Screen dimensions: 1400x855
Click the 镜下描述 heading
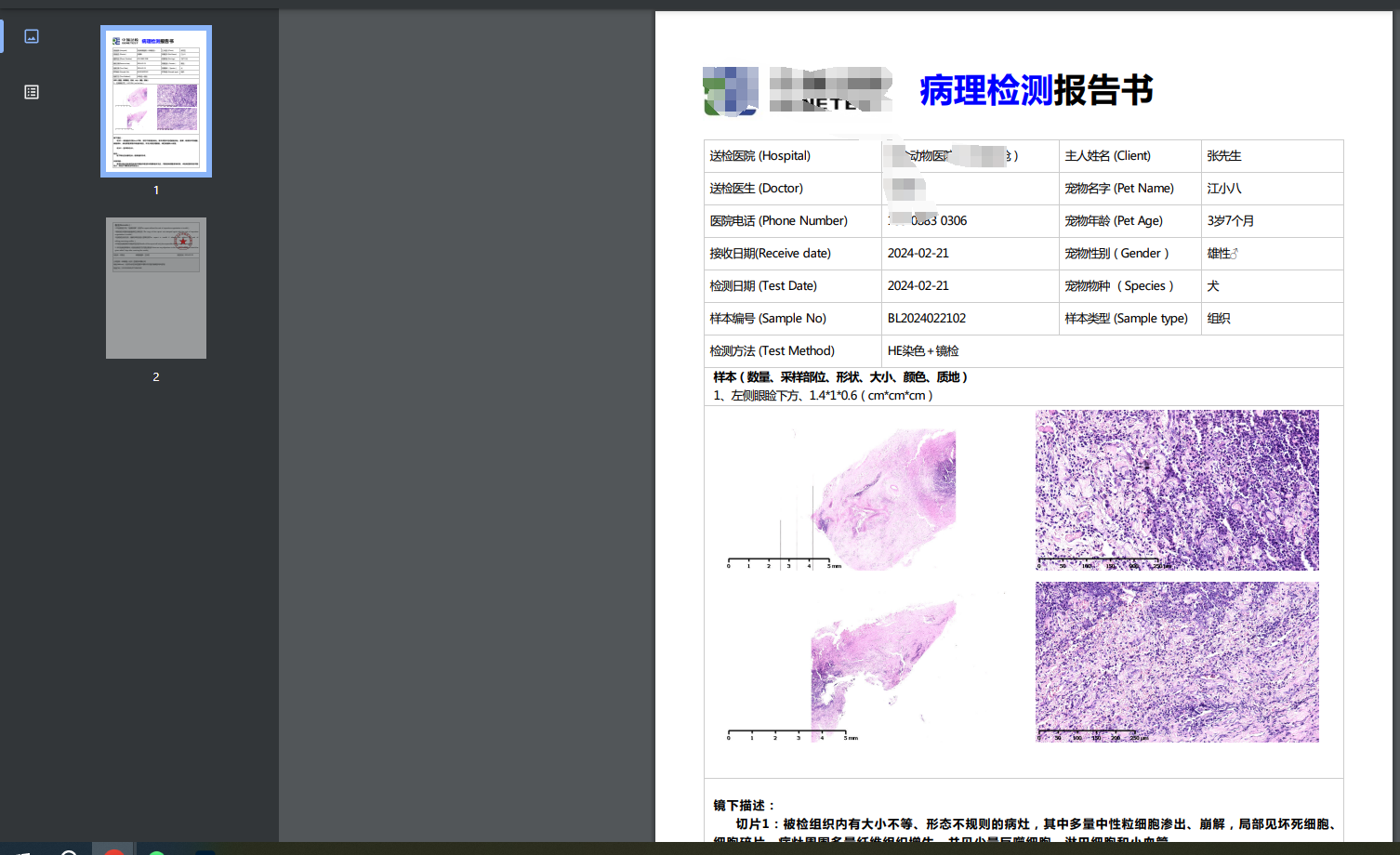coord(745,806)
